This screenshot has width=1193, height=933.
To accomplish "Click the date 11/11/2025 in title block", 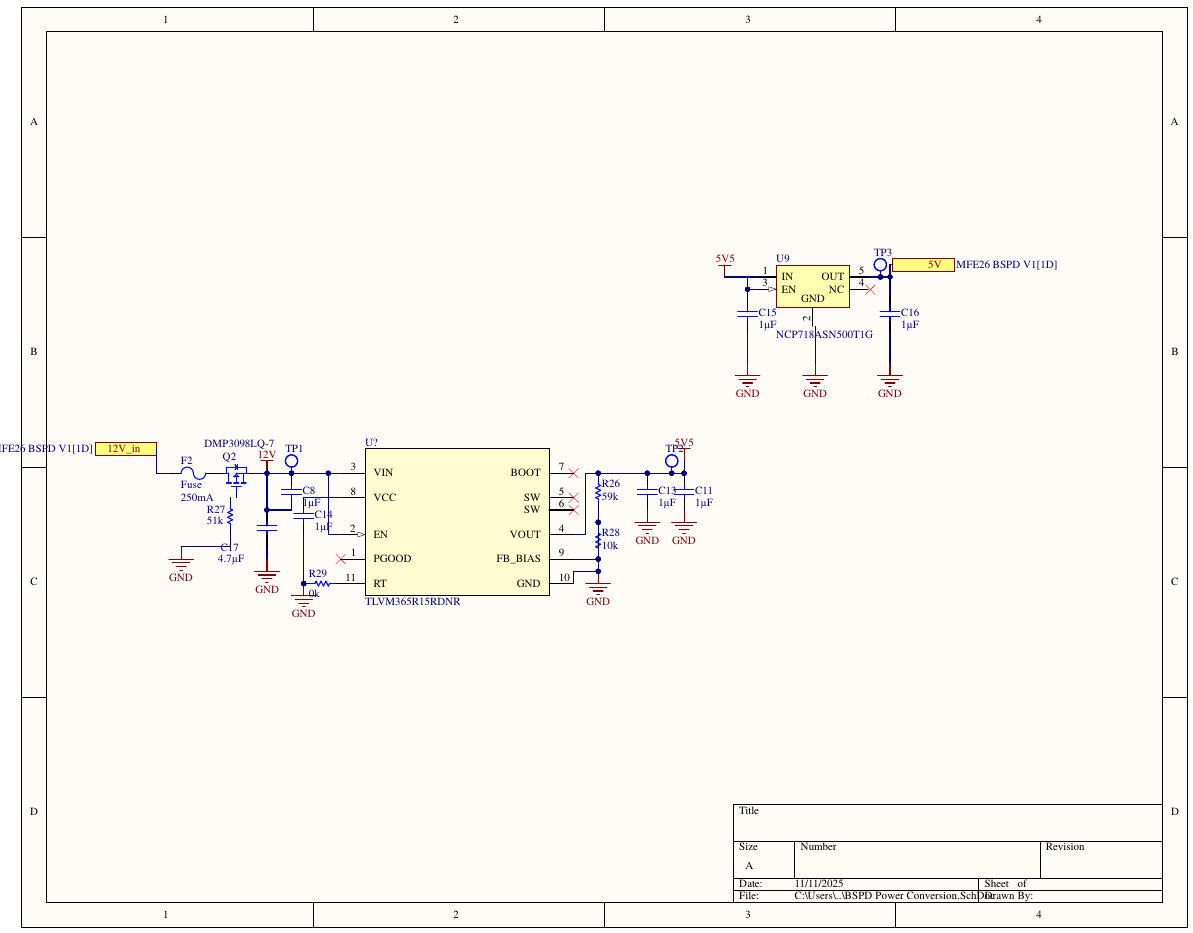I will pyautogui.click(x=819, y=884).
